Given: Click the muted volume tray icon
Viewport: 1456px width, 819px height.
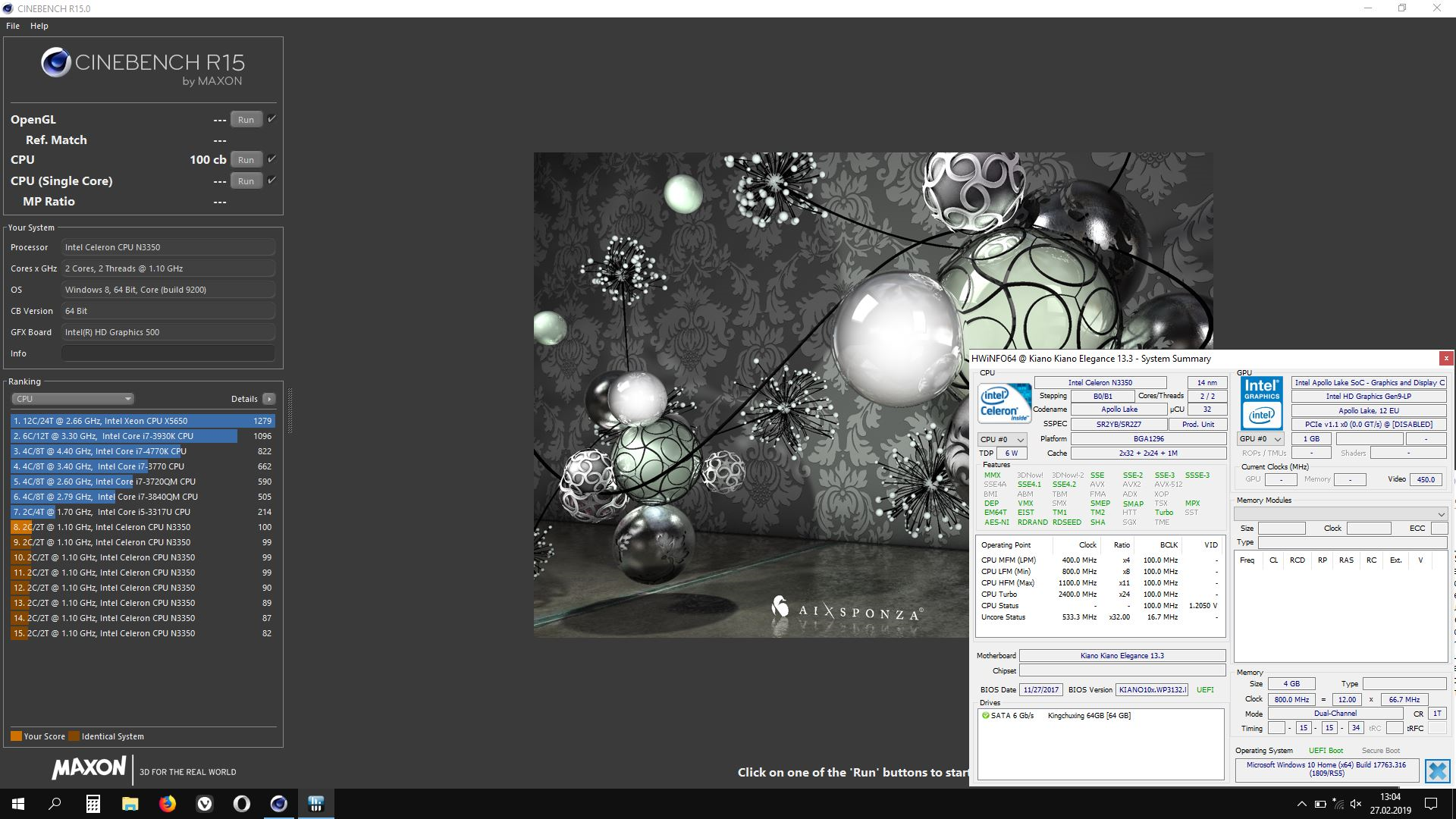Looking at the screenshot, I should 1356,804.
